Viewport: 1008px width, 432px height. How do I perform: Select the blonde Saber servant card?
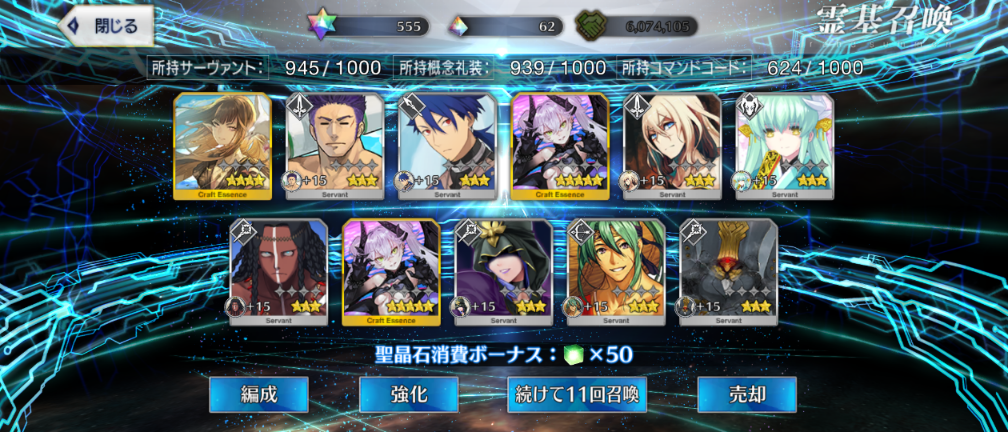tap(672, 147)
